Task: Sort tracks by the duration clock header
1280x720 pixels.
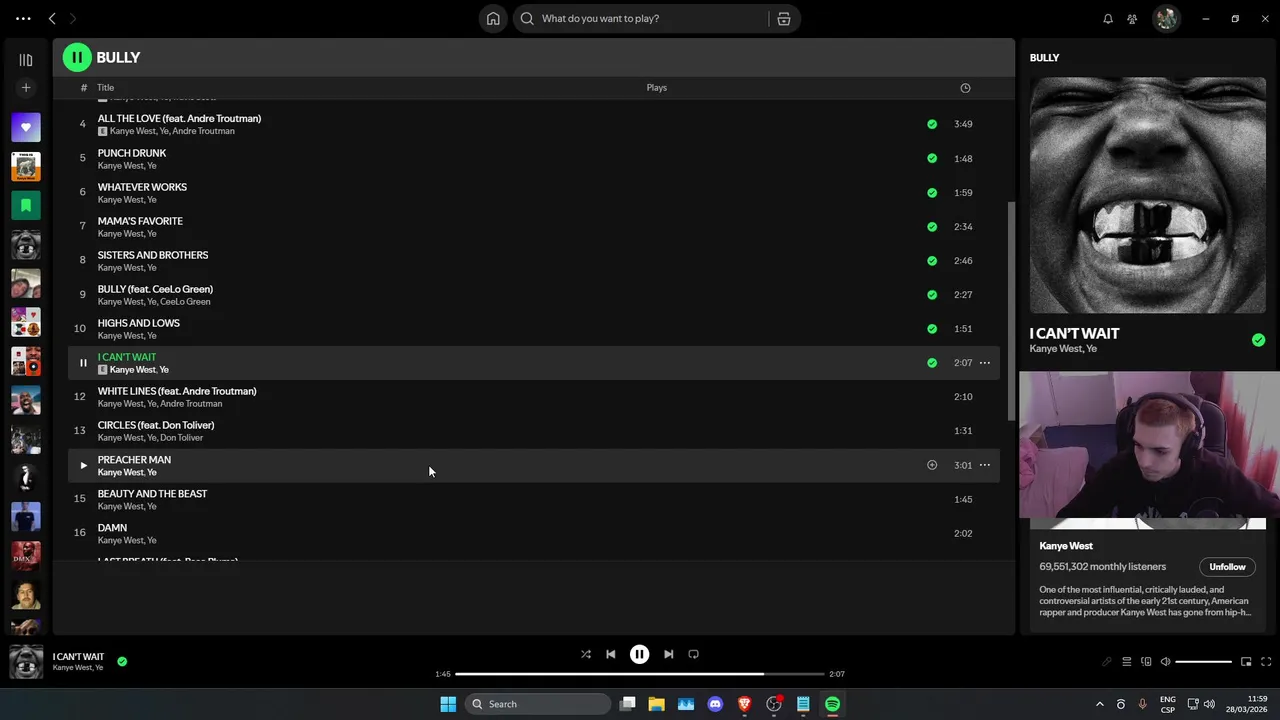Action: click(965, 88)
